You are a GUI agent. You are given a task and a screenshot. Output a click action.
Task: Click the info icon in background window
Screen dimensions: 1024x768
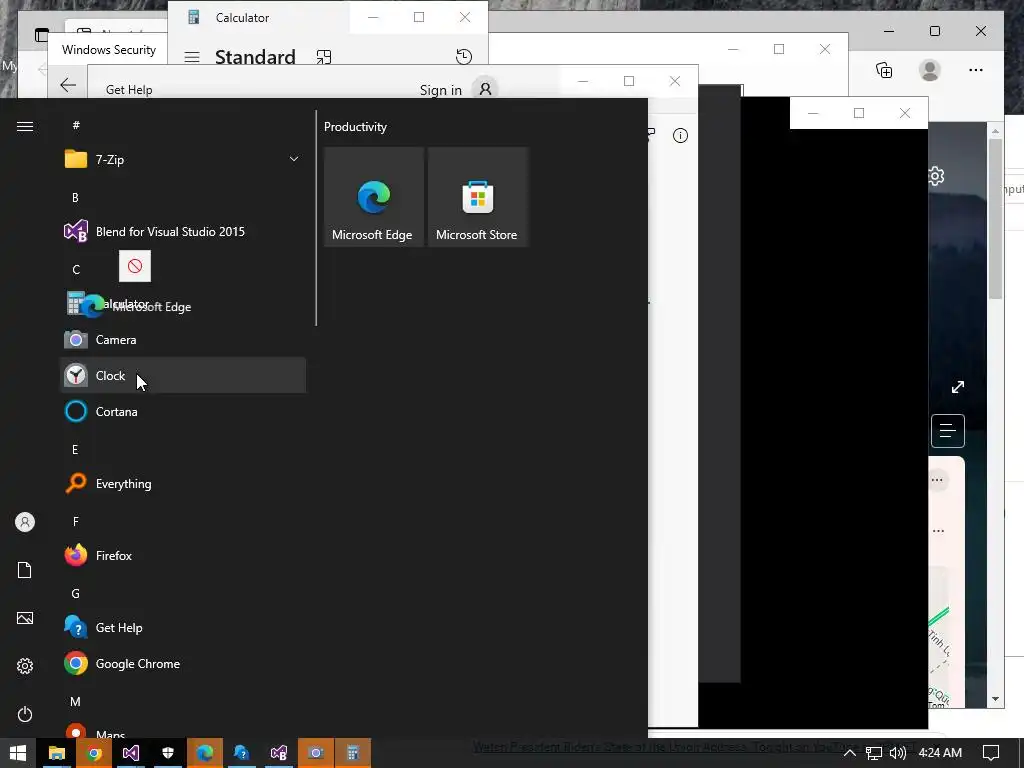[680, 135]
